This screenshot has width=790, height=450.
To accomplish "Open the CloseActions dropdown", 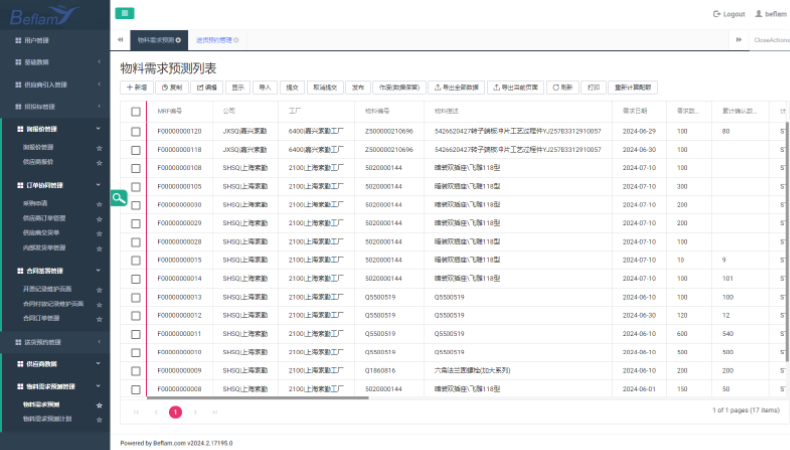I will pyautogui.click(x=770, y=40).
